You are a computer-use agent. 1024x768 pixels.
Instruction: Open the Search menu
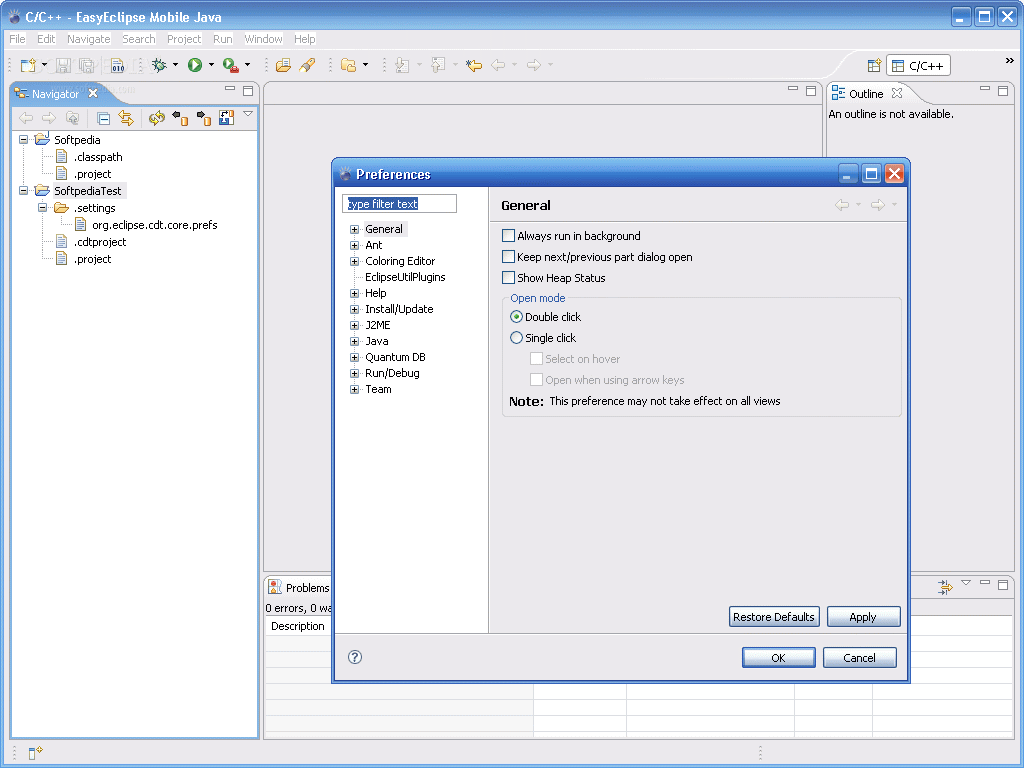pos(138,39)
